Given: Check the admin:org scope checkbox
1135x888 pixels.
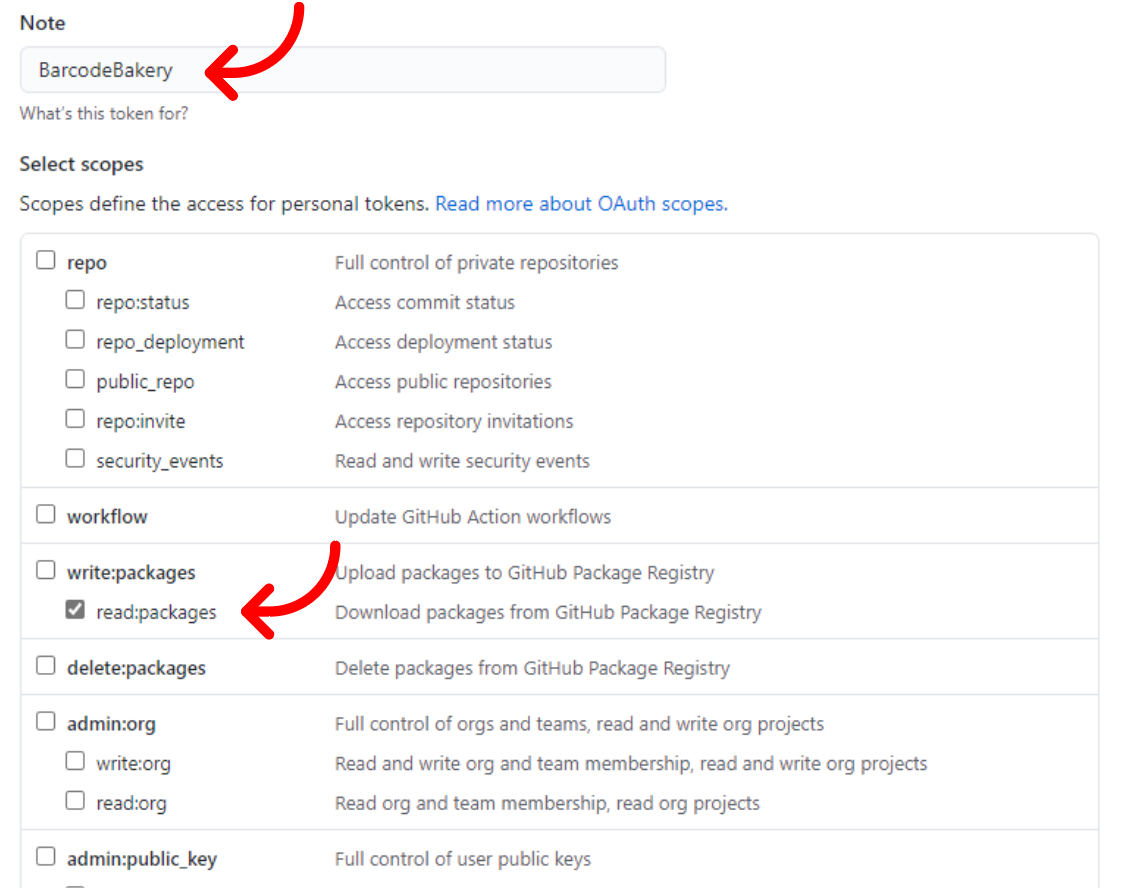Looking at the screenshot, I should pos(46,722).
